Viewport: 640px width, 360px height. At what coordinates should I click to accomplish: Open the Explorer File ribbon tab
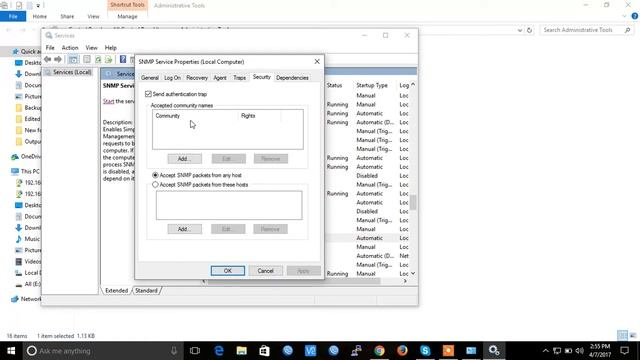click(13, 16)
